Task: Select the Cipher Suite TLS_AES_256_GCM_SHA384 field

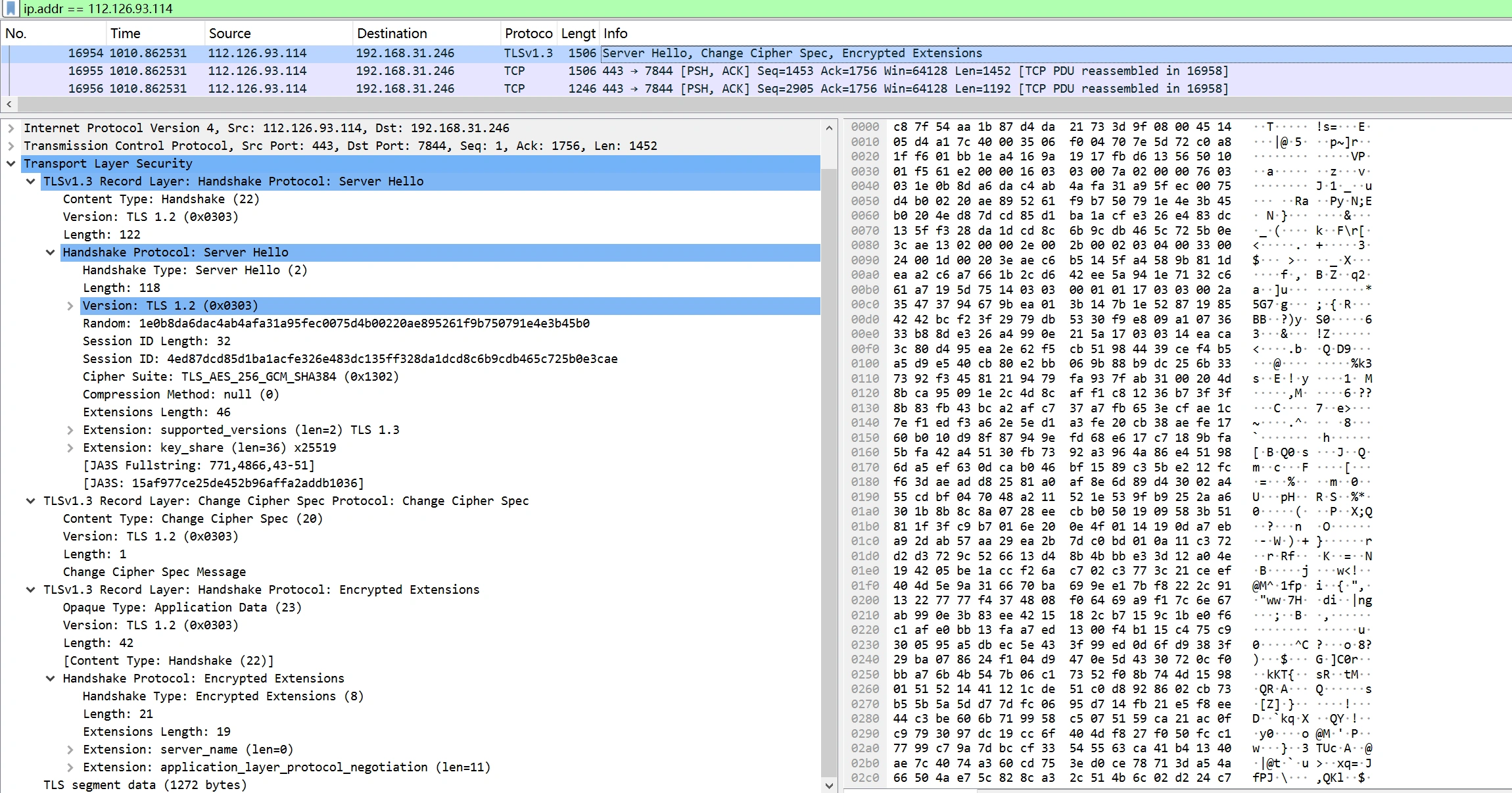Action: 241,377
